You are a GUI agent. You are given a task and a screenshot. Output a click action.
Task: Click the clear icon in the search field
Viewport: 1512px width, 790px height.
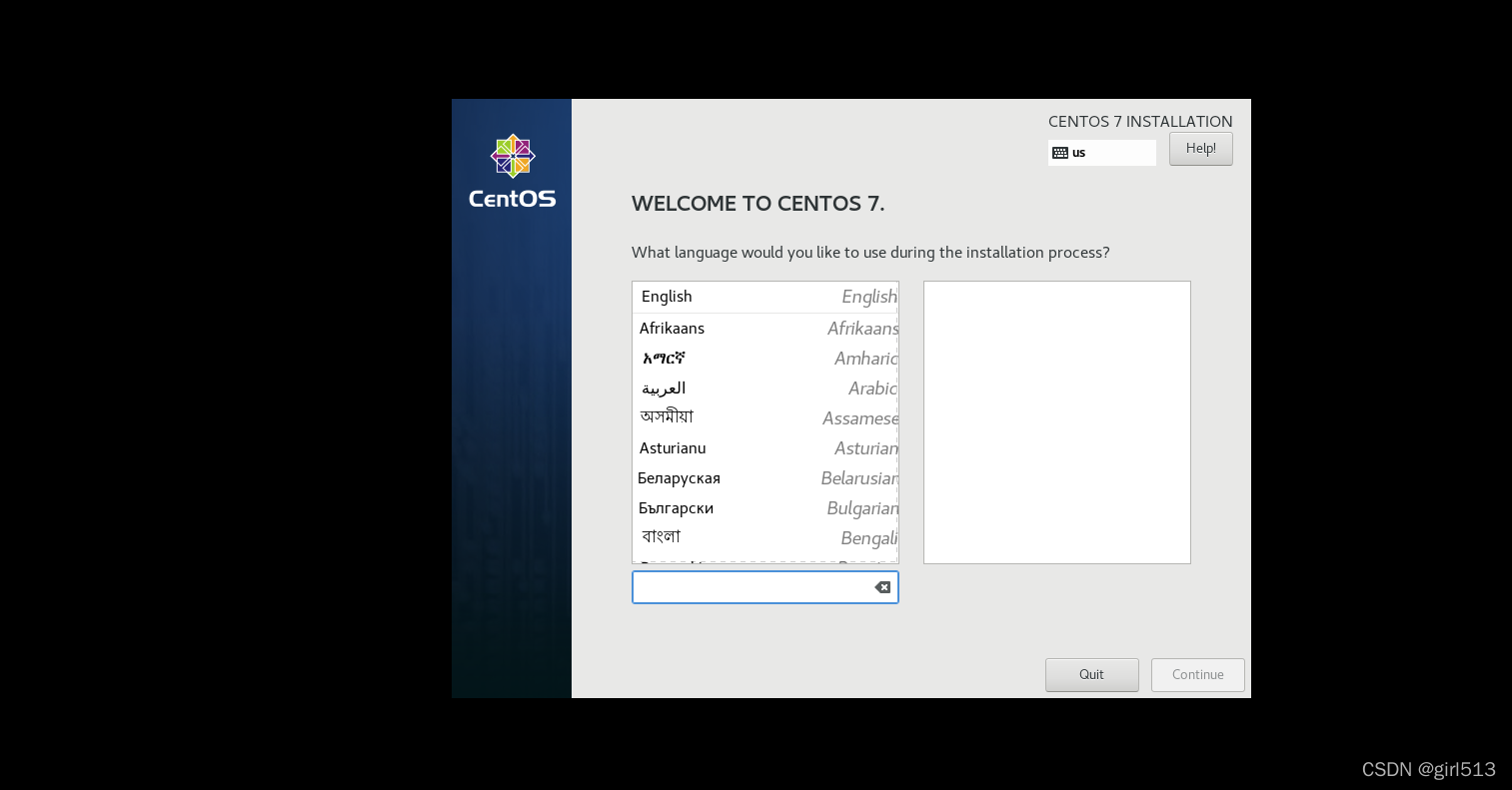pos(882,587)
